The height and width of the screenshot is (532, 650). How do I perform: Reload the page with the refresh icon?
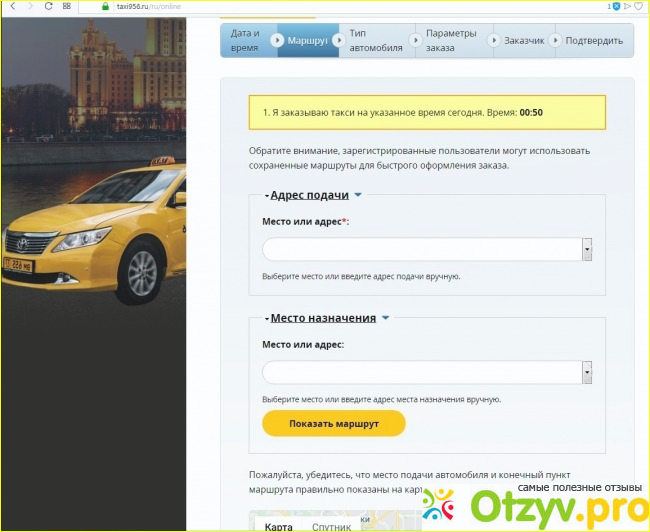pyautogui.click(x=47, y=6)
